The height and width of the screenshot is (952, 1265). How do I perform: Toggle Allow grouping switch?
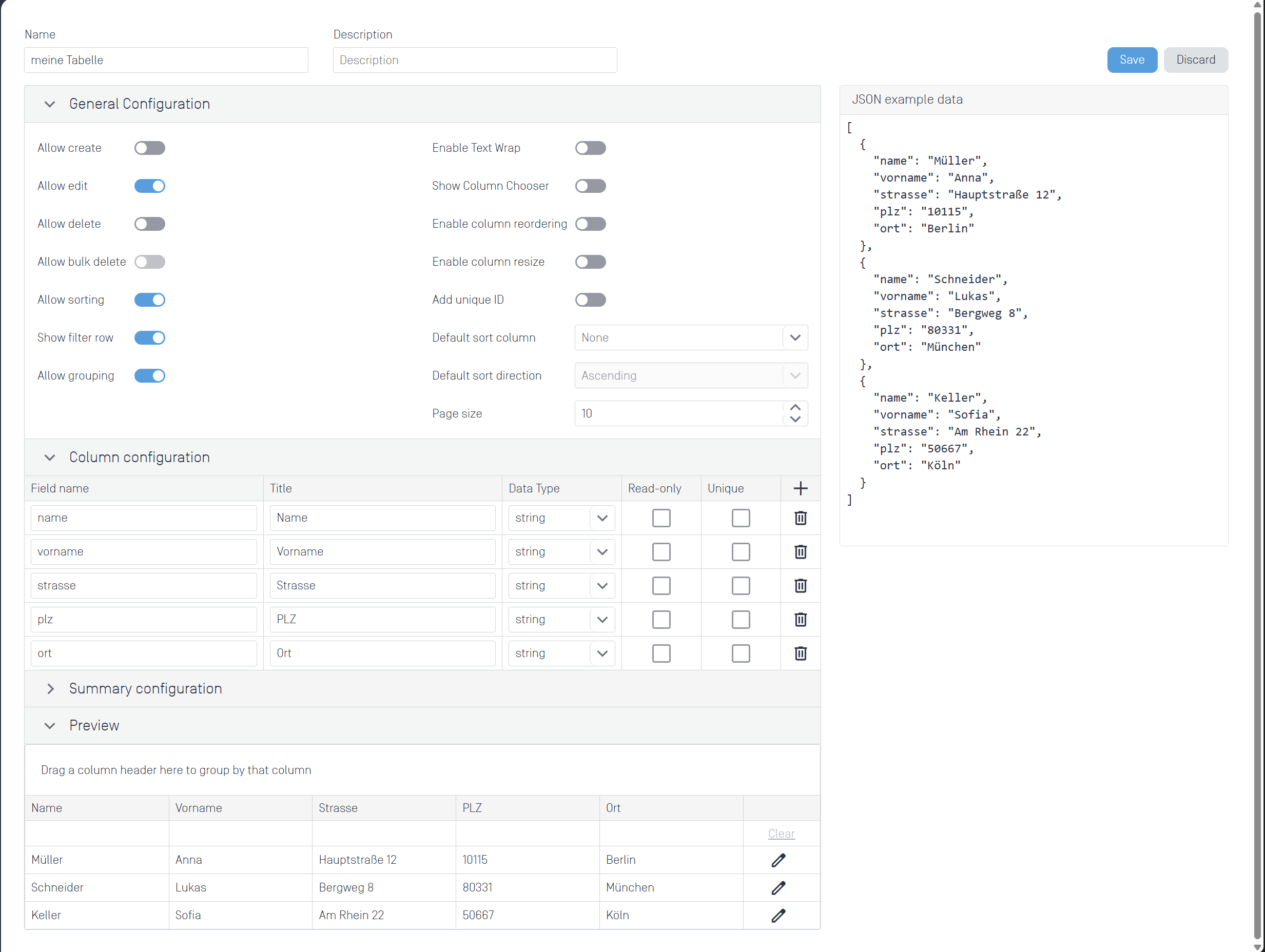tap(150, 375)
